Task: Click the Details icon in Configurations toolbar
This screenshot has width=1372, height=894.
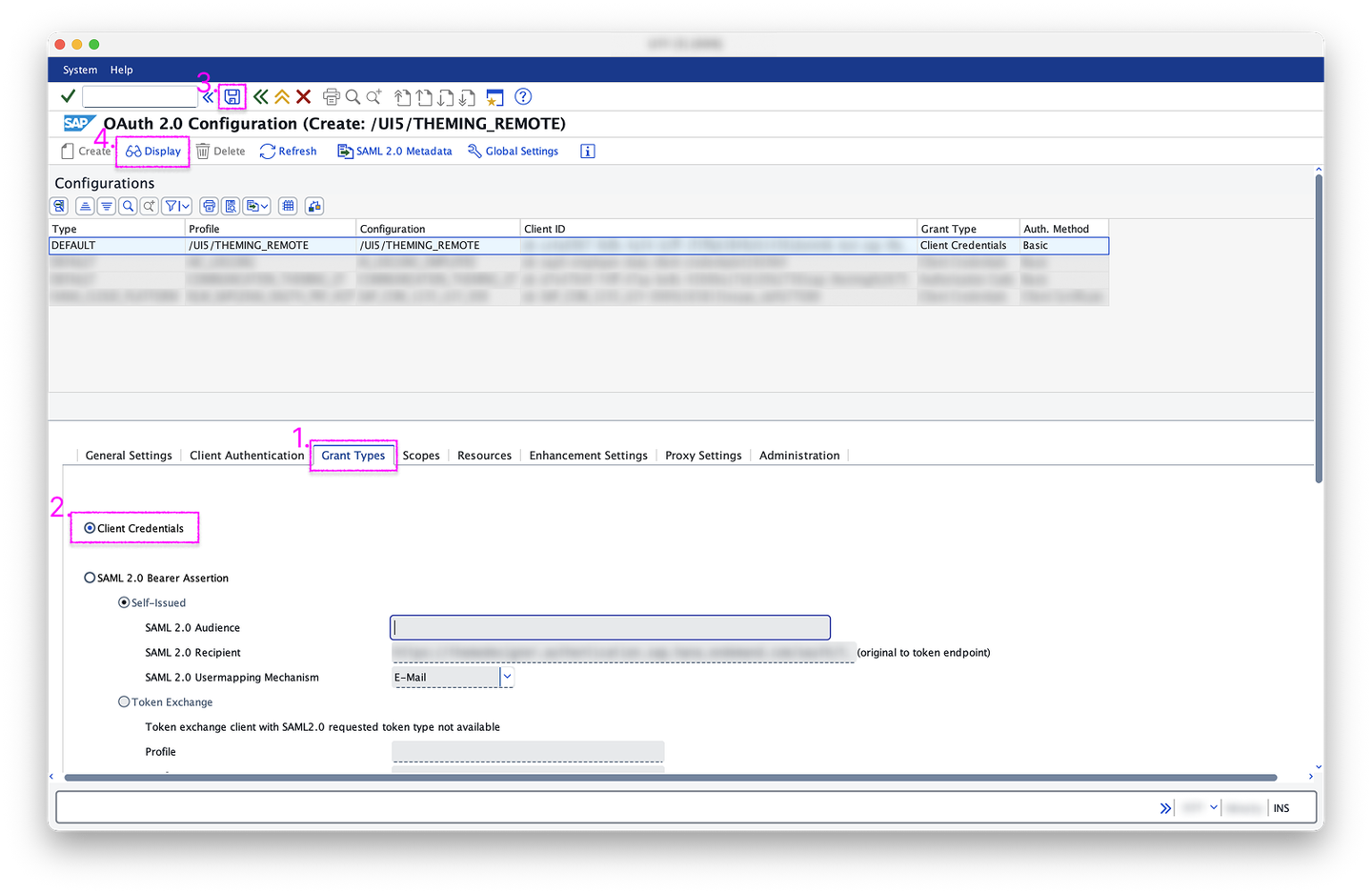Action: point(60,206)
